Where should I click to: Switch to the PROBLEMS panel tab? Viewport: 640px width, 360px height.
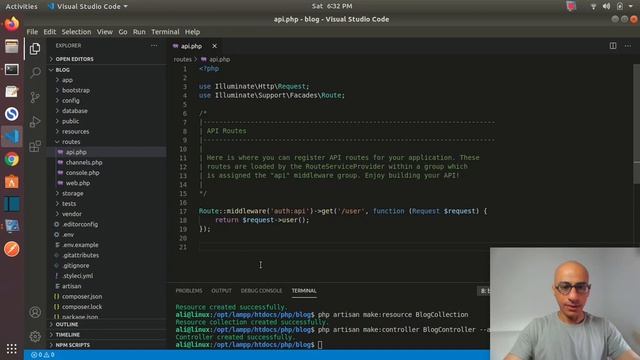(x=189, y=291)
